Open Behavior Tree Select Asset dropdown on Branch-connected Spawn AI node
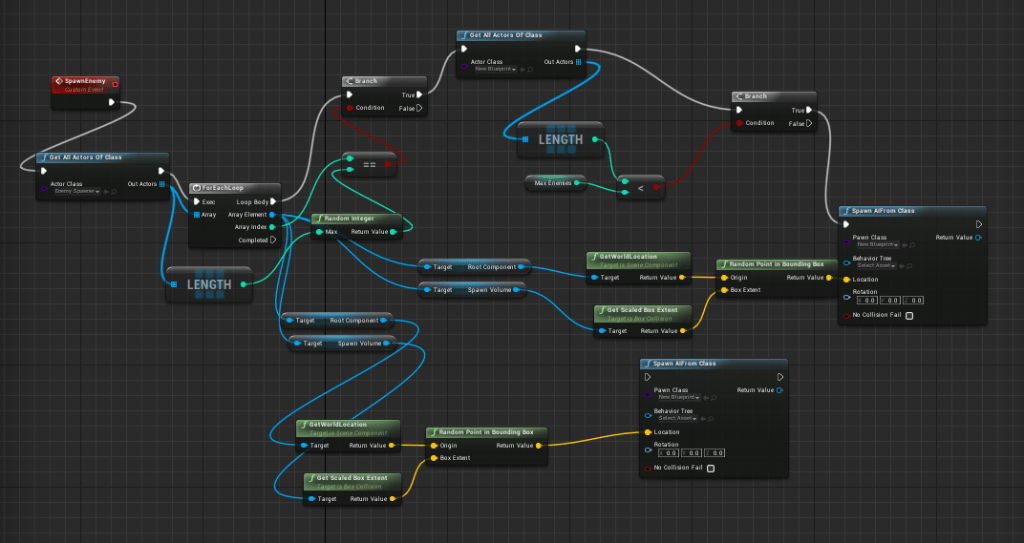This screenshot has width=1024, height=543. pos(875,265)
